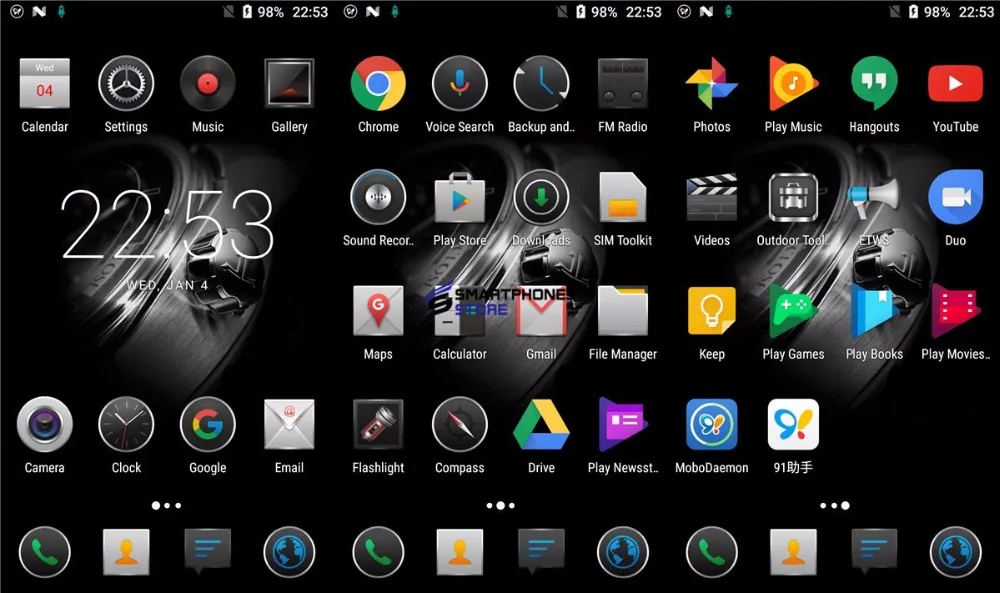Open the Downloads app
This screenshot has width=1000, height=593.
pos(541,197)
